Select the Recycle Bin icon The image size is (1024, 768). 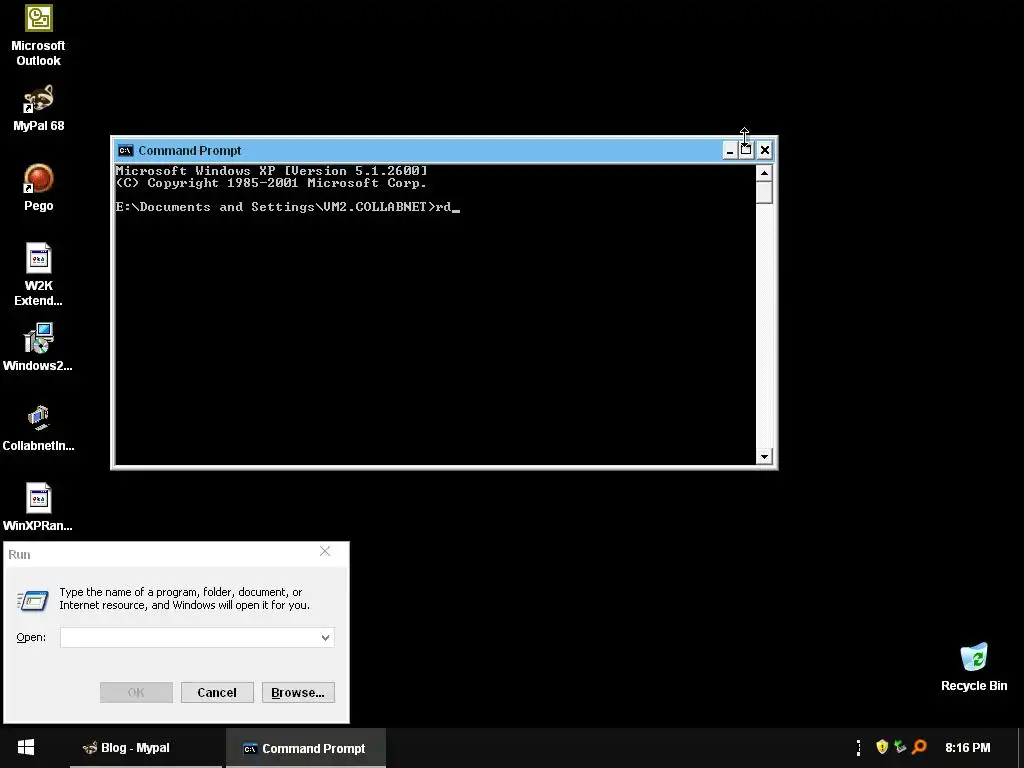[974, 667]
